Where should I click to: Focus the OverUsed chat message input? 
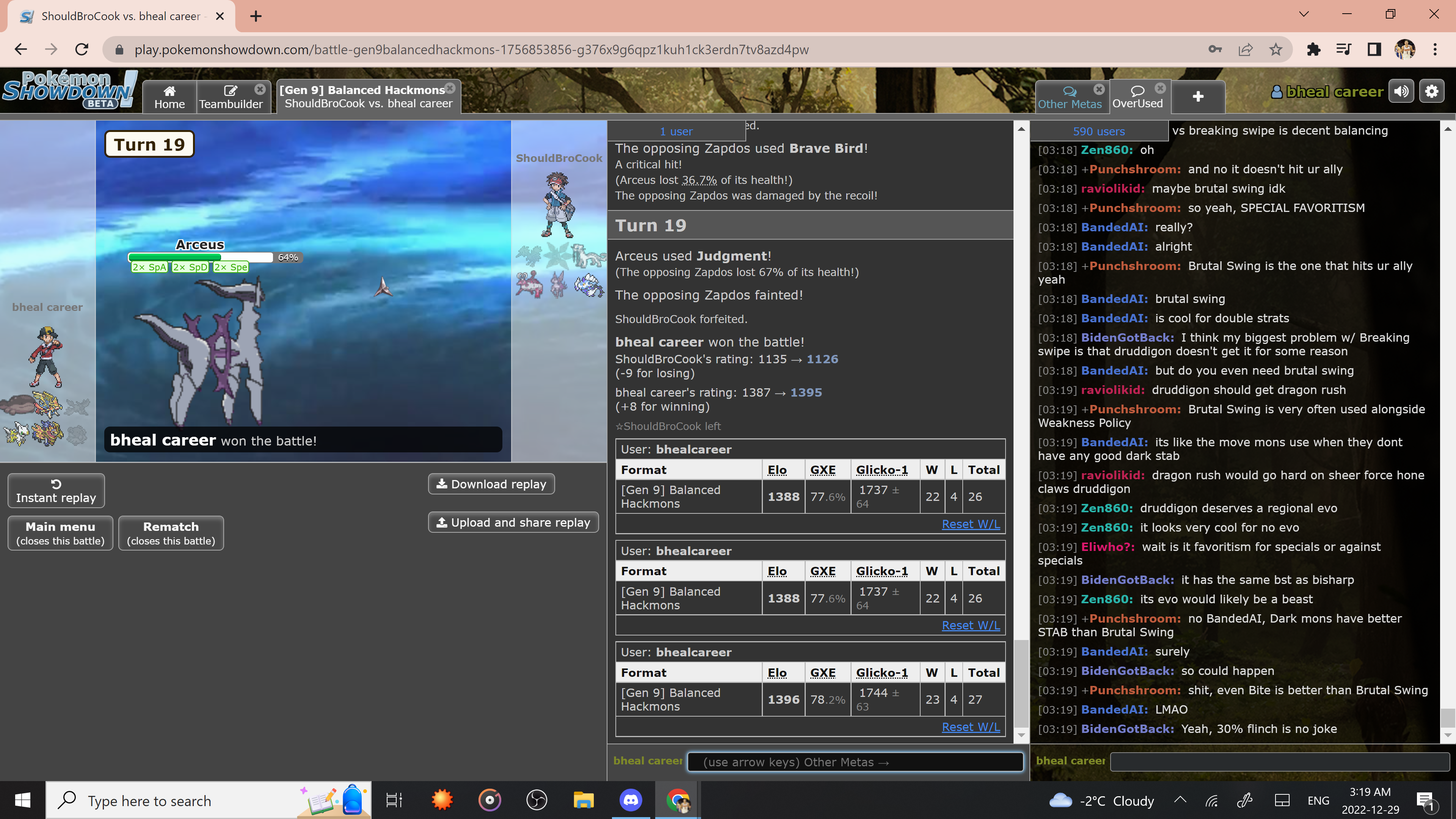[1280, 761]
